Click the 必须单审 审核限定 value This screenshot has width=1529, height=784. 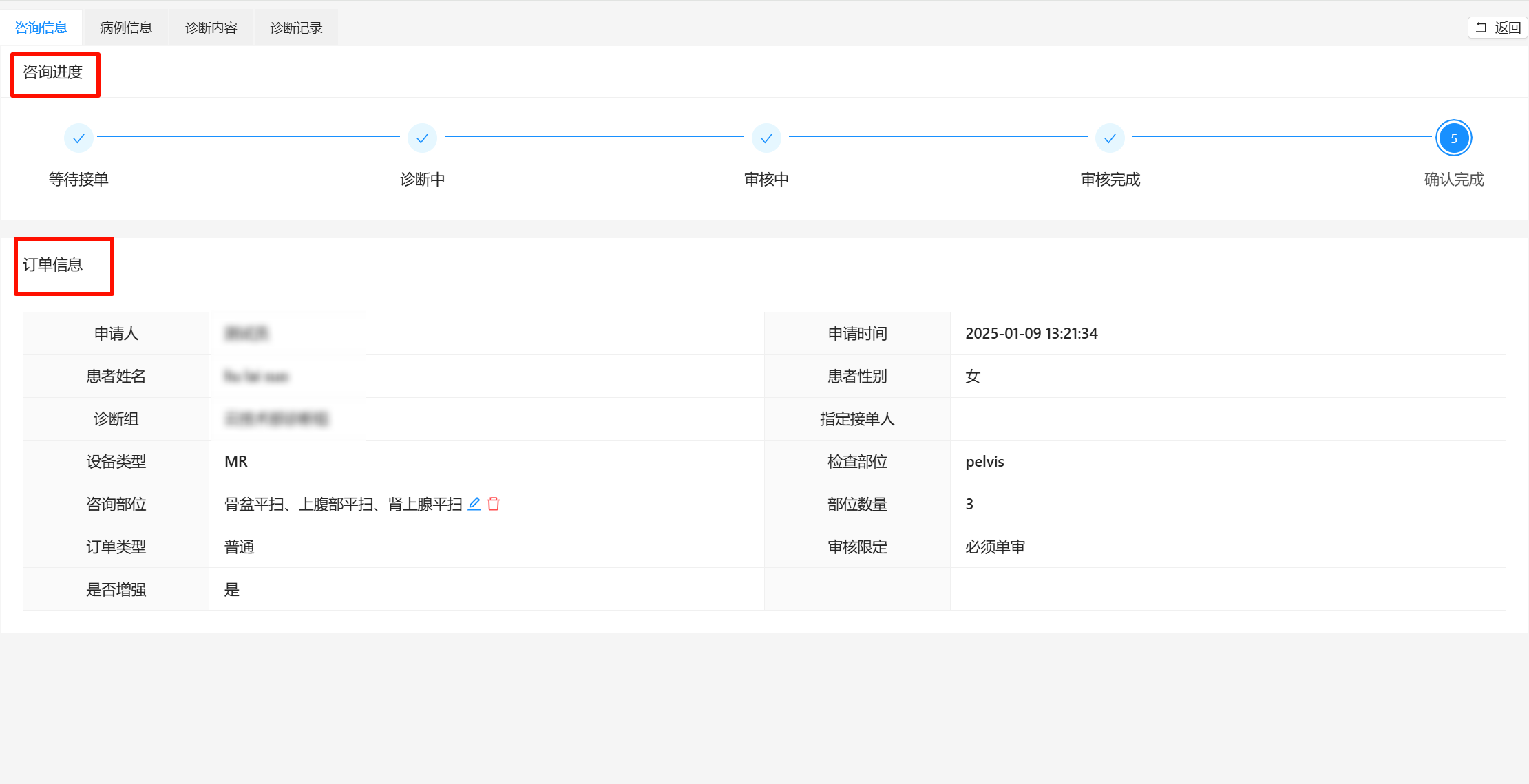click(995, 547)
